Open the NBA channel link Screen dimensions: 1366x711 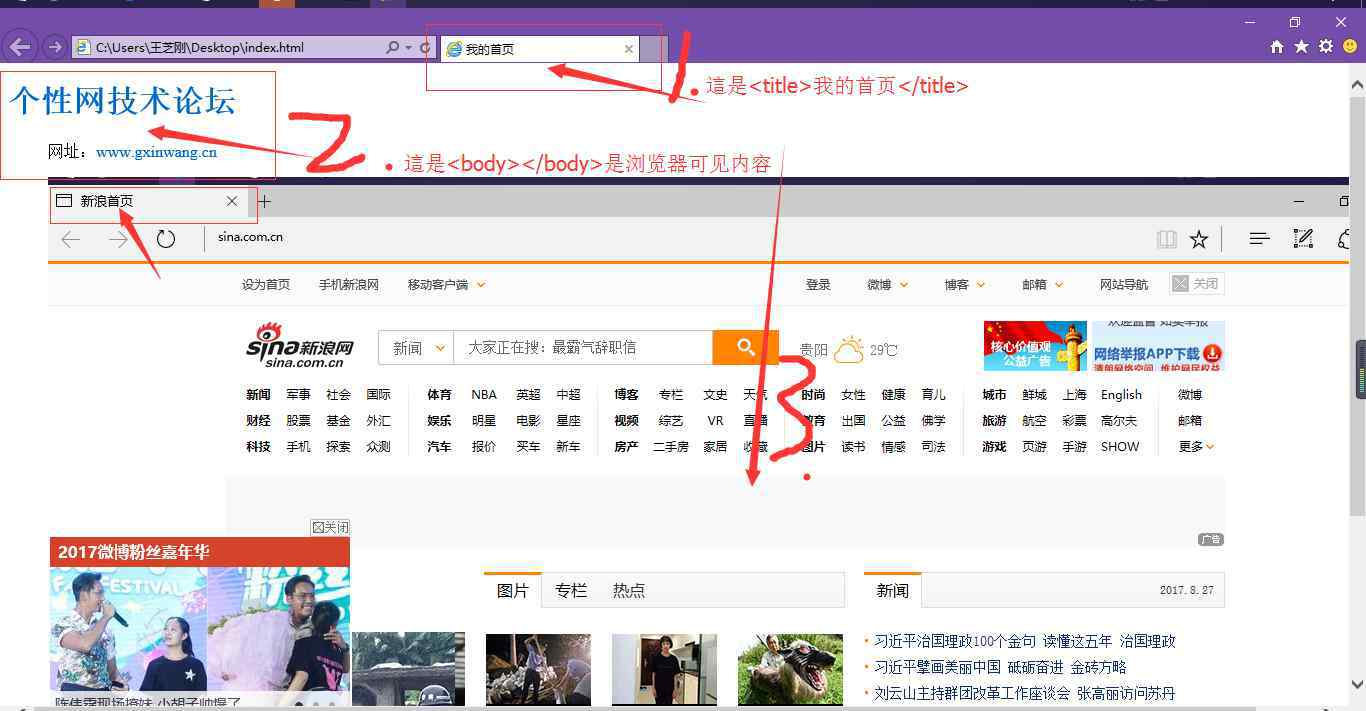tap(484, 394)
